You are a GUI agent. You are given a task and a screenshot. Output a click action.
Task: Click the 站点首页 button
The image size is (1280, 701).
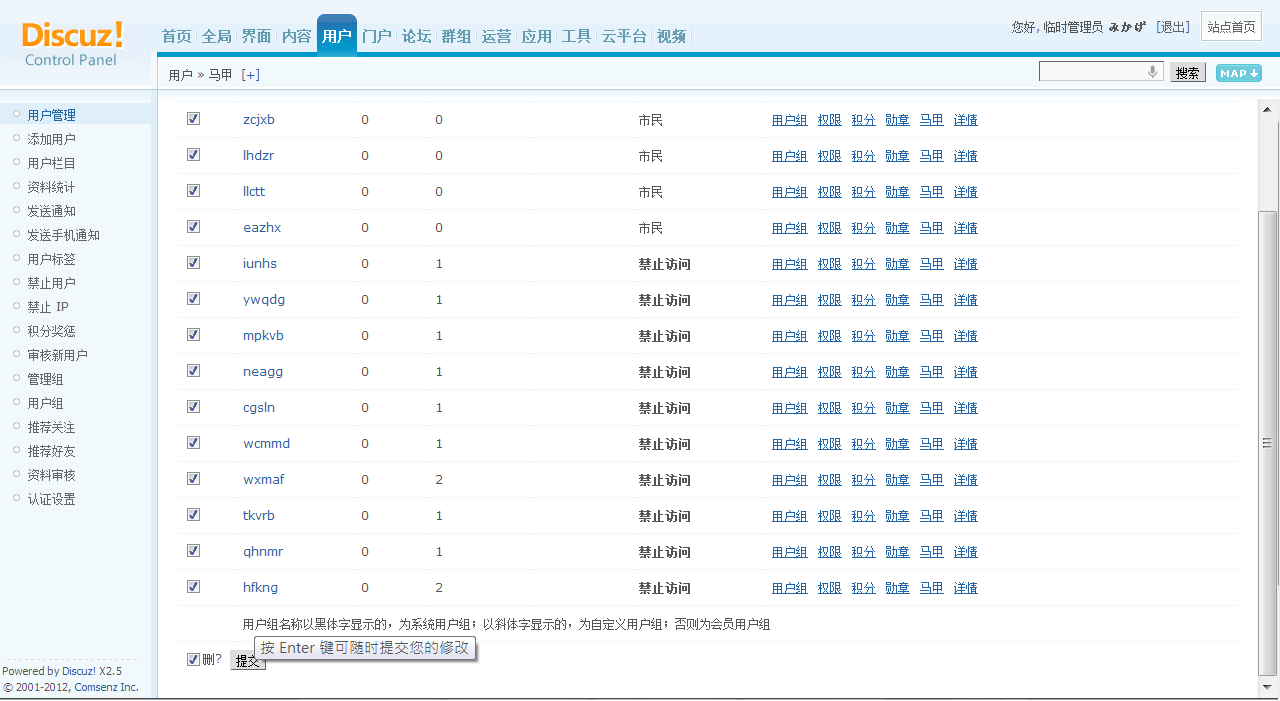pyautogui.click(x=1231, y=27)
